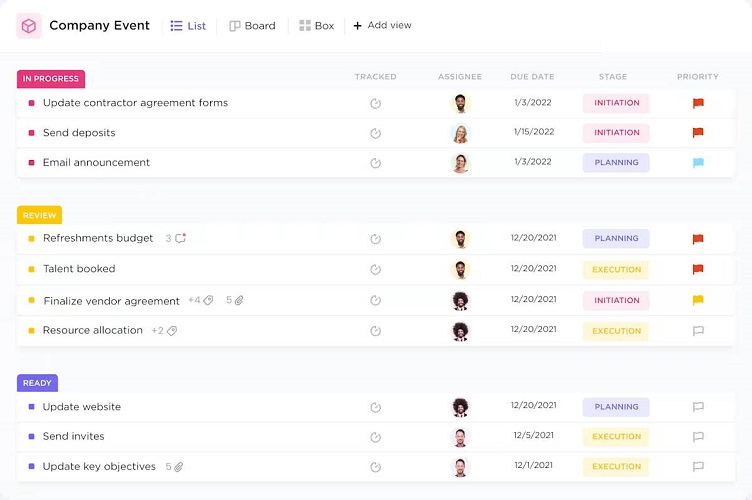This screenshot has width=752, height=500.
Task: Start time tracker for Update website
Action: coord(376,407)
